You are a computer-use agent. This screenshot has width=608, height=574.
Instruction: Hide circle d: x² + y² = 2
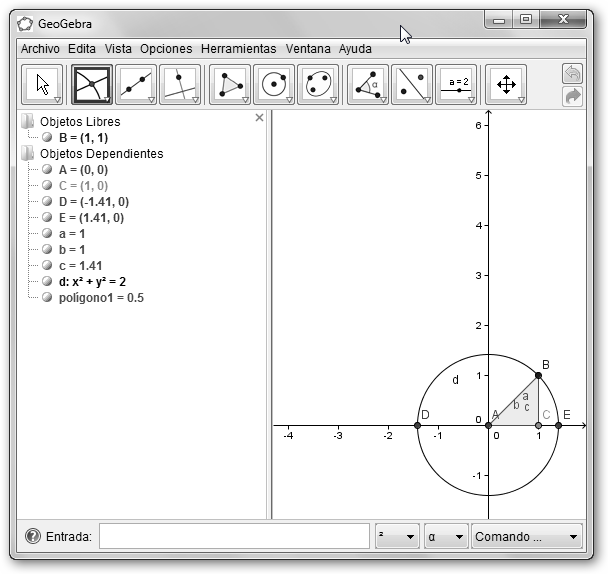coord(46,281)
